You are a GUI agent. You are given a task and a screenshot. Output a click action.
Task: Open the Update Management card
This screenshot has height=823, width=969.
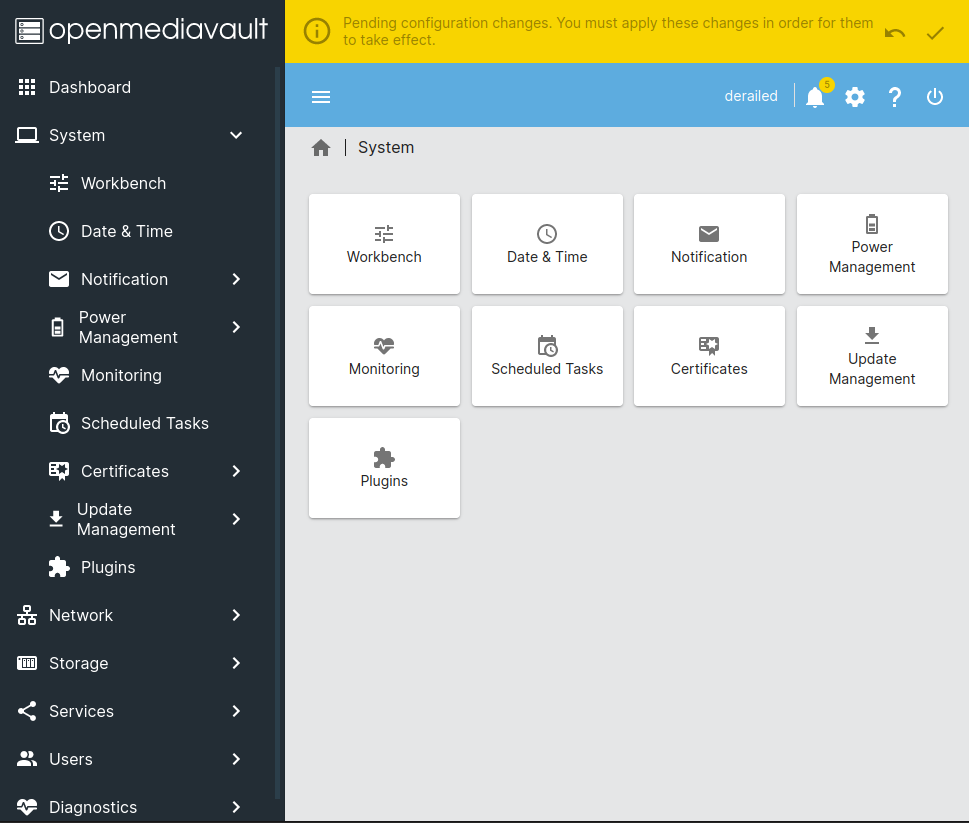point(872,356)
